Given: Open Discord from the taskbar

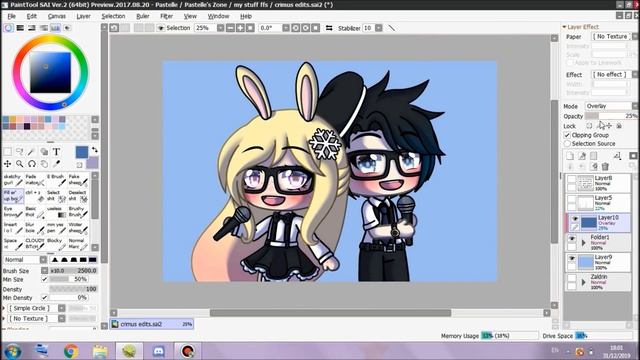Looking at the screenshot, I should [158, 351].
